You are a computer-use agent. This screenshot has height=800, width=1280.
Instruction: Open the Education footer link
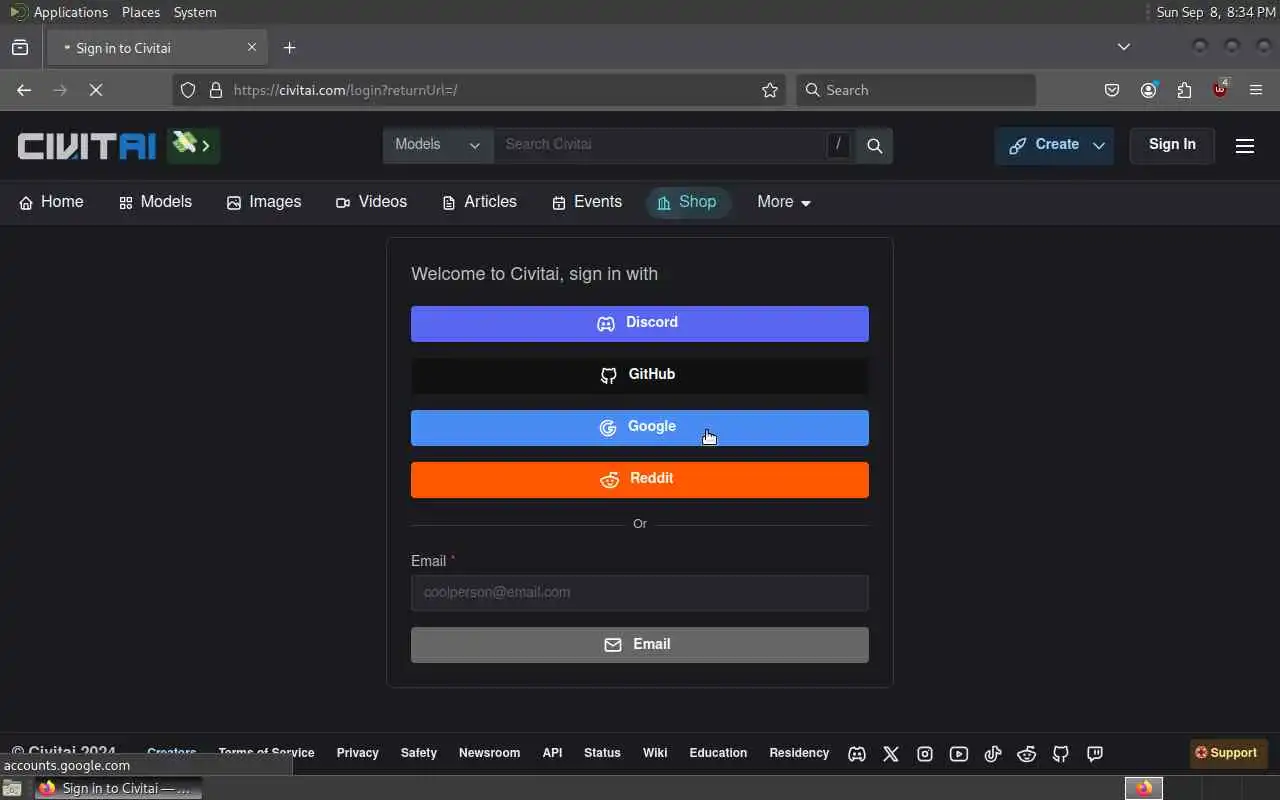click(x=718, y=753)
